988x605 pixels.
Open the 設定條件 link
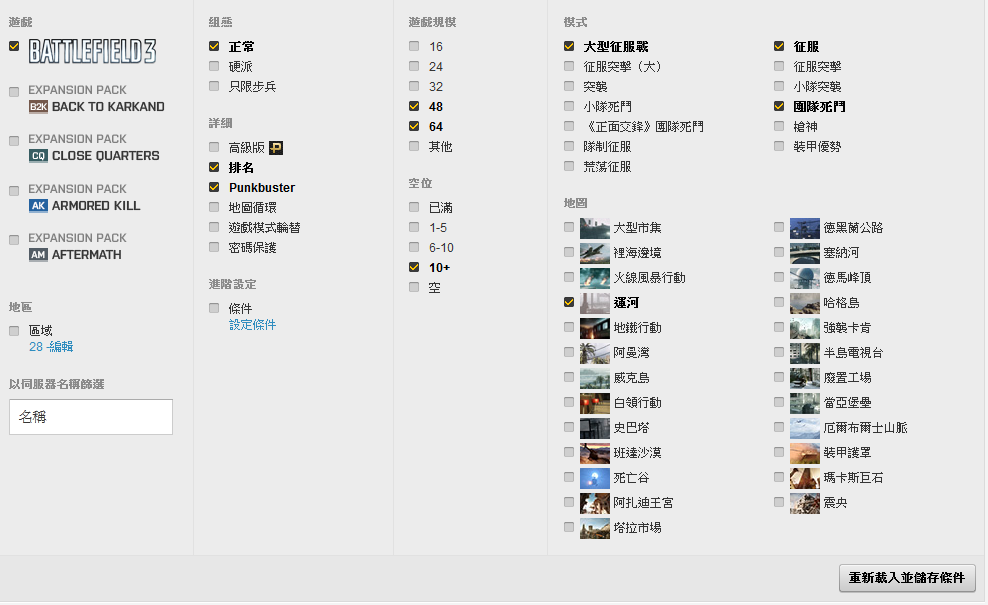point(252,325)
